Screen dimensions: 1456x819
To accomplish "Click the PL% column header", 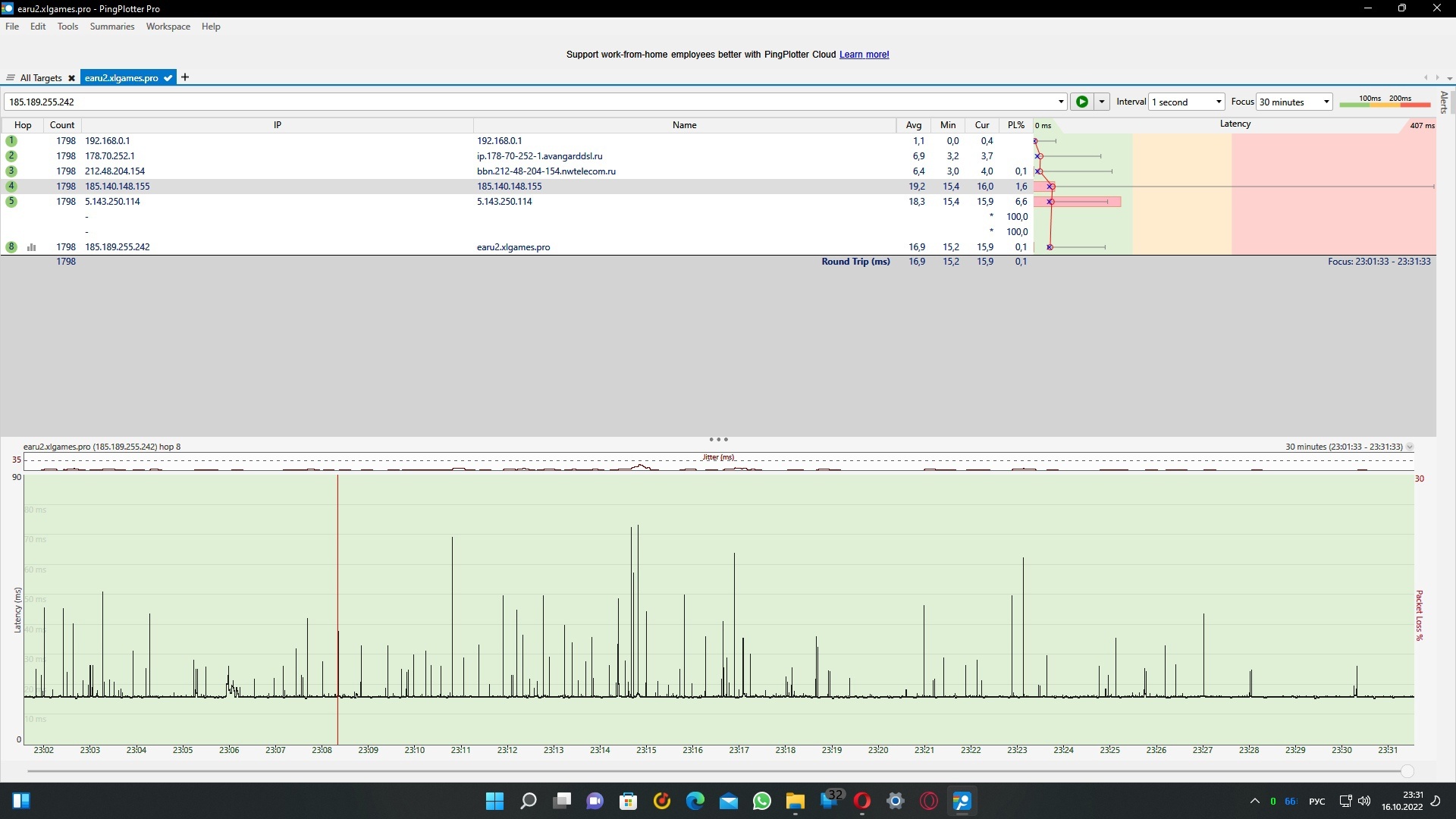I will [x=1016, y=125].
